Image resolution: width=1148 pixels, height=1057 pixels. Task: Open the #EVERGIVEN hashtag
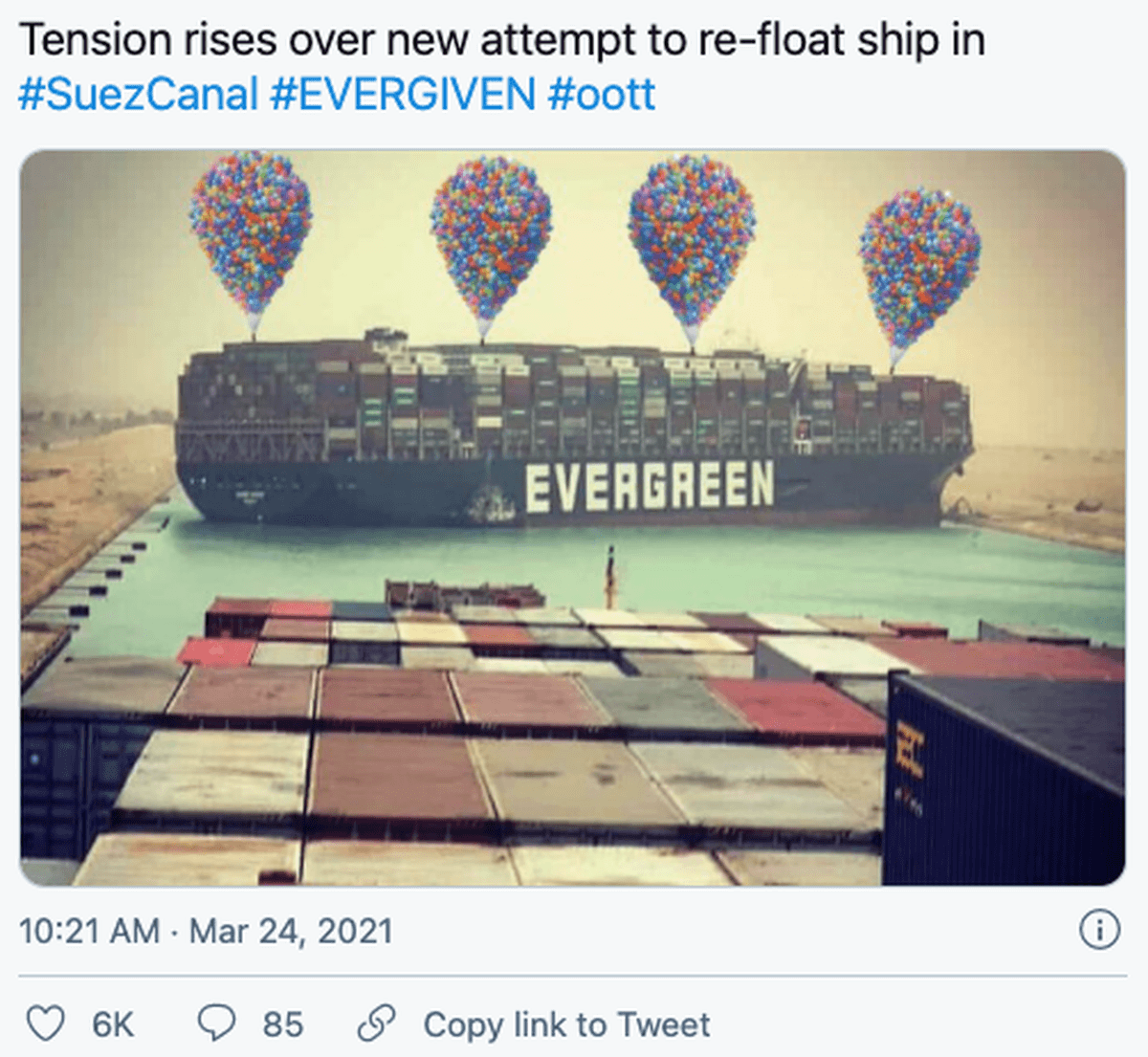(x=403, y=95)
